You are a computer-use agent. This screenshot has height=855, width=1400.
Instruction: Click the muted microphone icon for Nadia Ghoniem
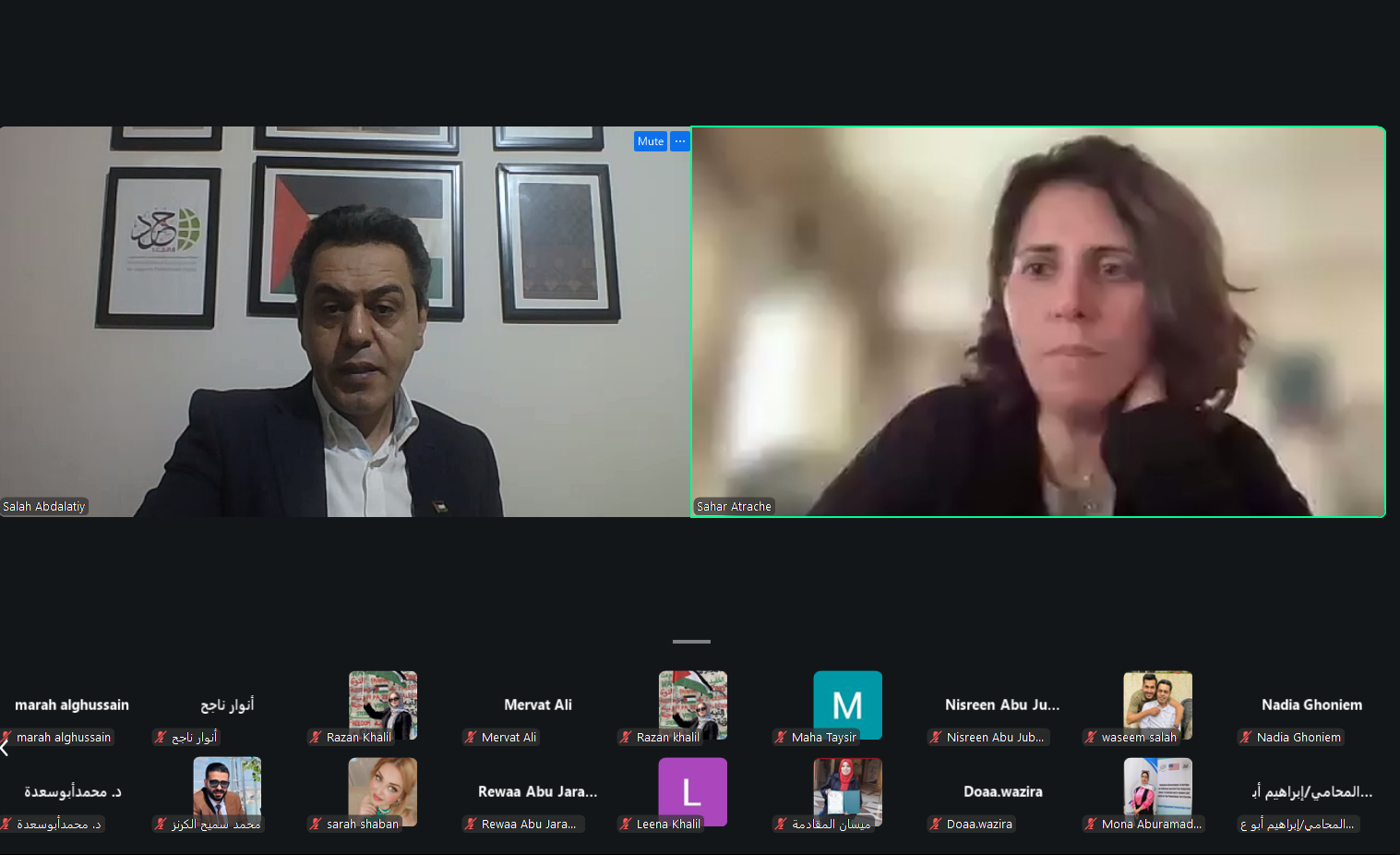click(1247, 737)
